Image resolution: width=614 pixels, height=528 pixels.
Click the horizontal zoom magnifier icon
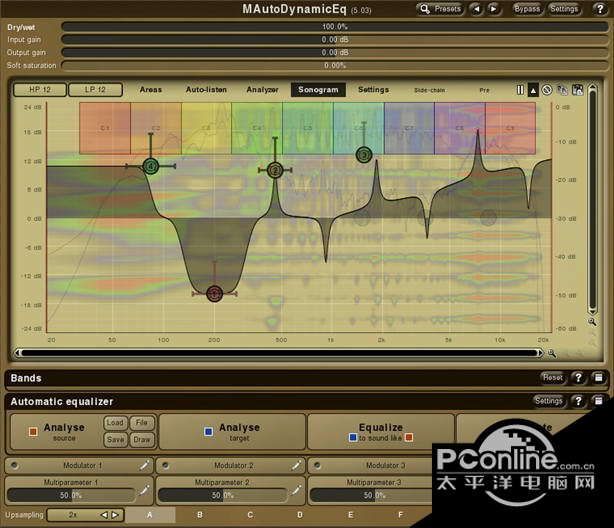(552, 353)
